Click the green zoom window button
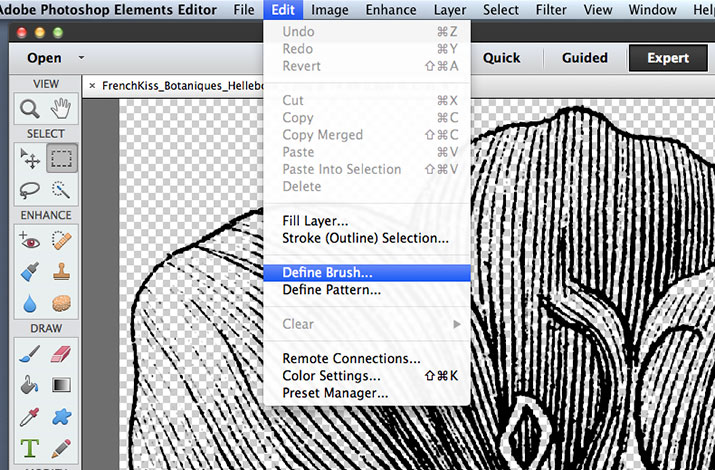 coord(58,32)
